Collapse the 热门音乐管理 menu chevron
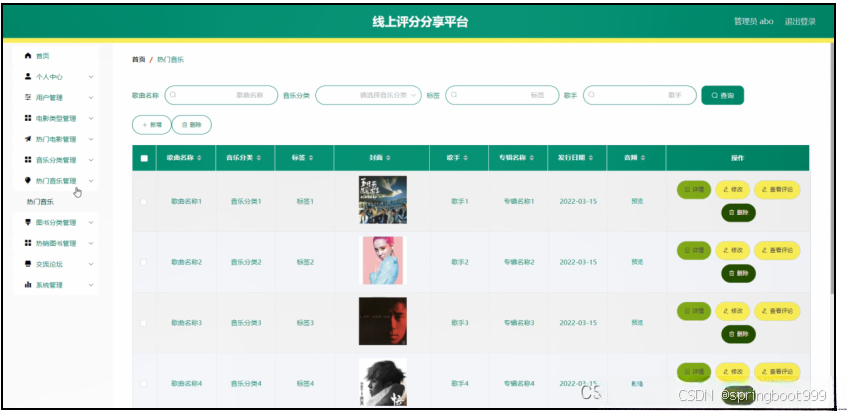The height and width of the screenshot is (411, 847). [91, 181]
